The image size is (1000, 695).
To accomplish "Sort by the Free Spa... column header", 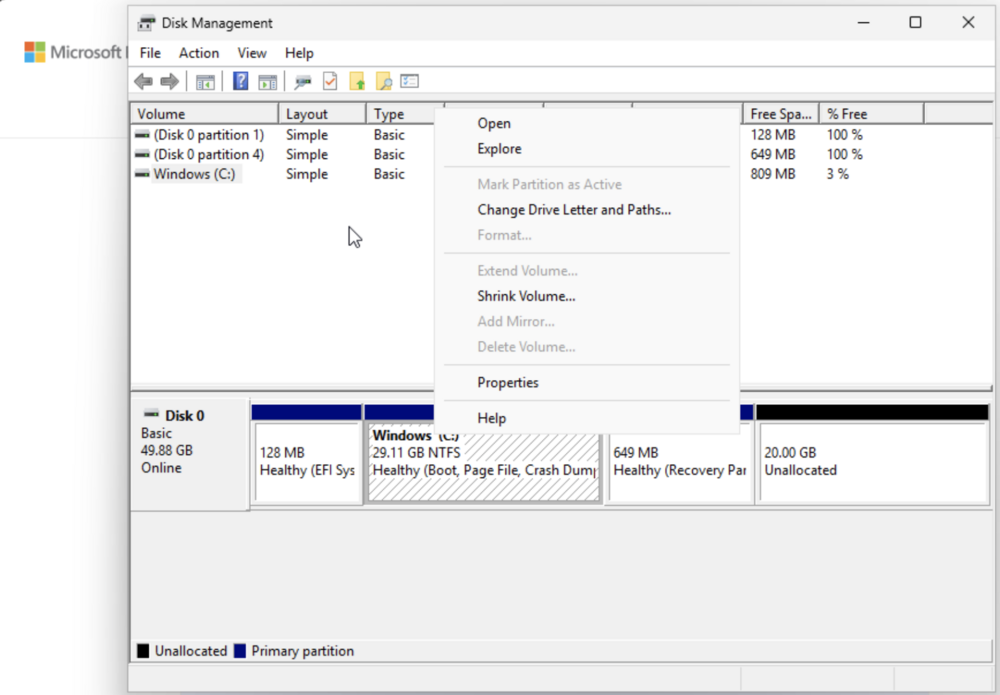I will [x=781, y=113].
